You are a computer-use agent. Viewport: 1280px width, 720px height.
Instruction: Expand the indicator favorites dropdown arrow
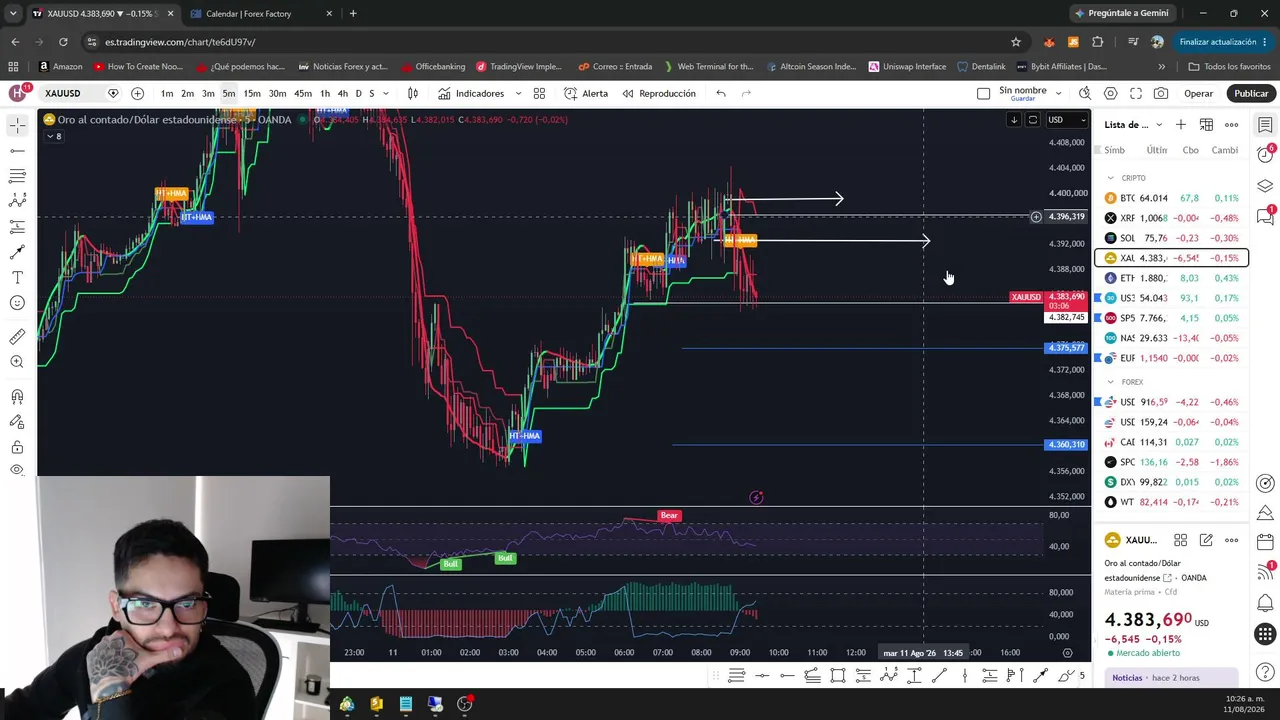coord(518,93)
